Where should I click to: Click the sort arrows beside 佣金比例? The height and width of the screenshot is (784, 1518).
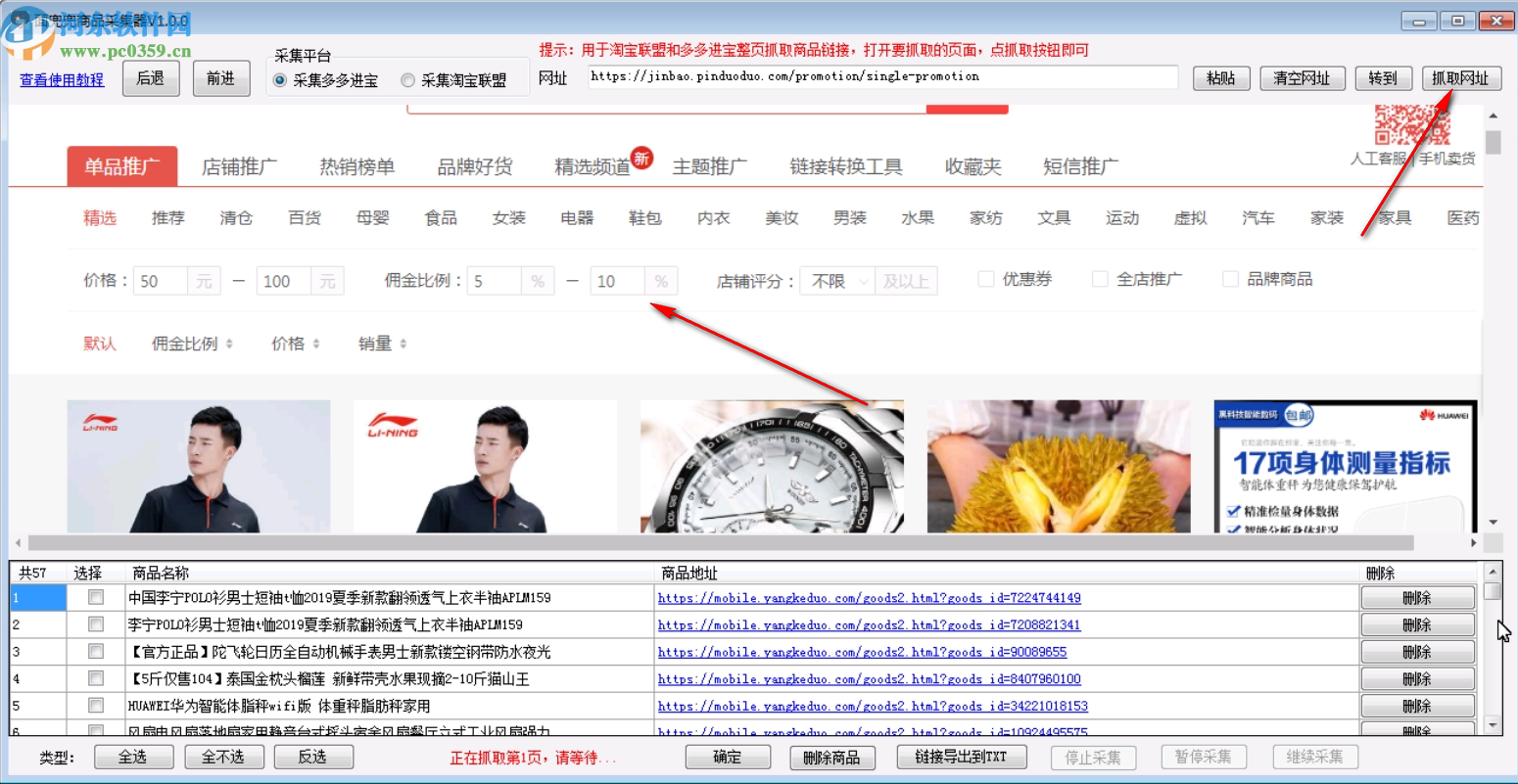[229, 344]
